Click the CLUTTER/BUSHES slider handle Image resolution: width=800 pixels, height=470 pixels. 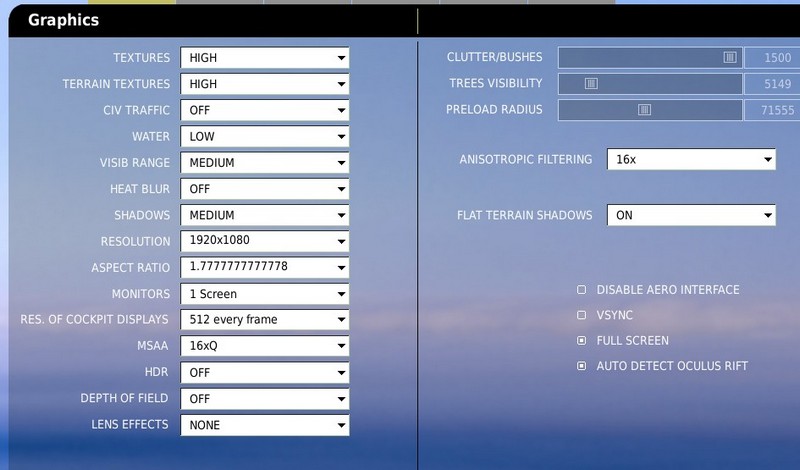(730, 57)
